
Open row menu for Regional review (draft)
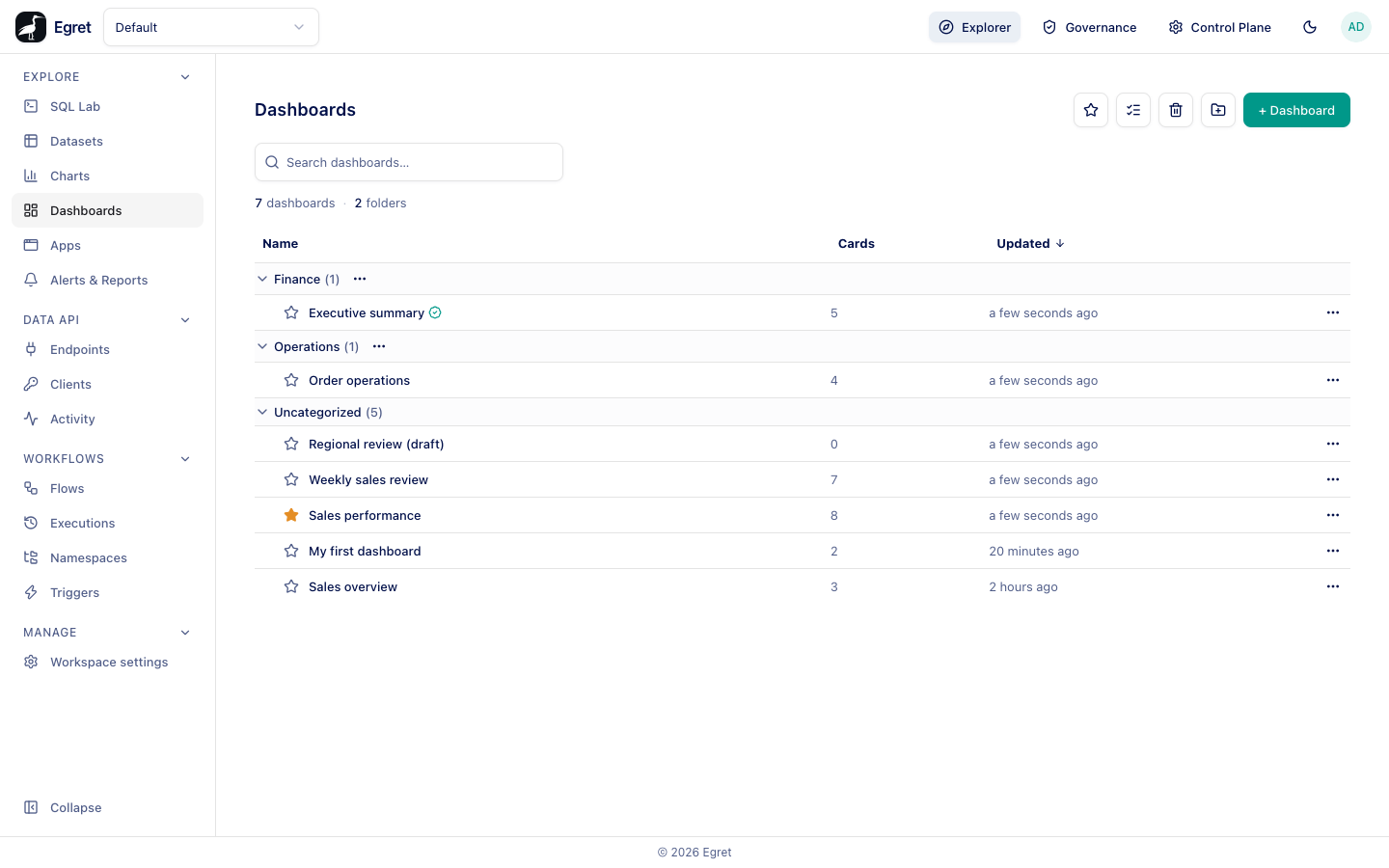point(1333,444)
